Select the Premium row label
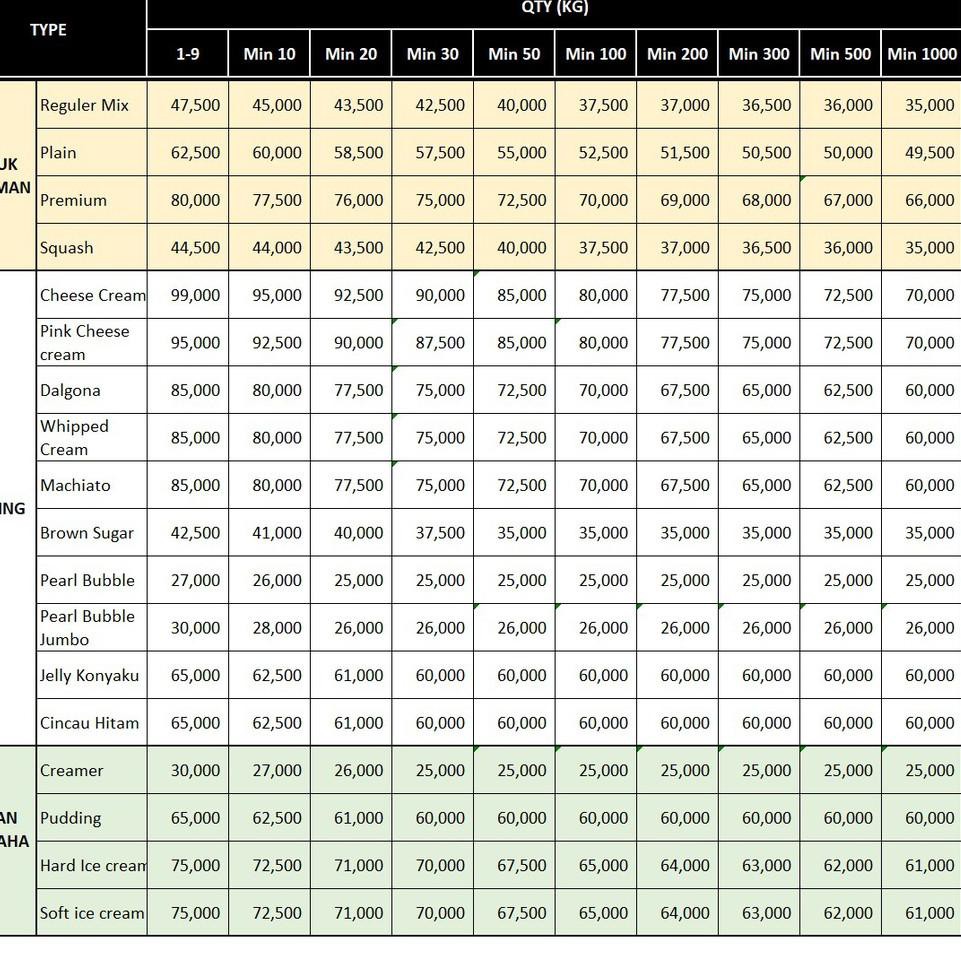The height and width of the screenshot is (961, 961). coord(92,200)
